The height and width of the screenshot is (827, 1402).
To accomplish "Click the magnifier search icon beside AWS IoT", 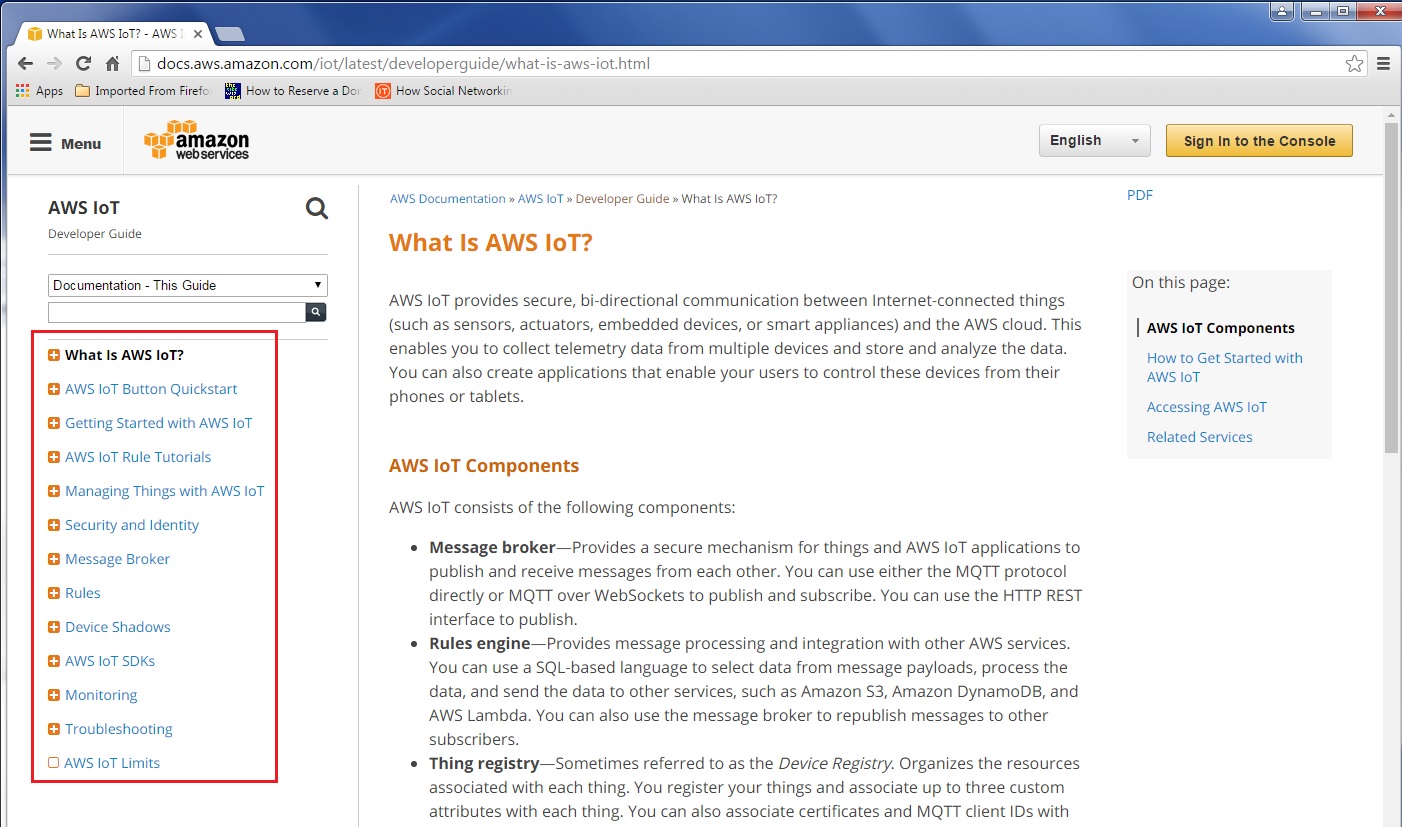I will tap(317, 208).
